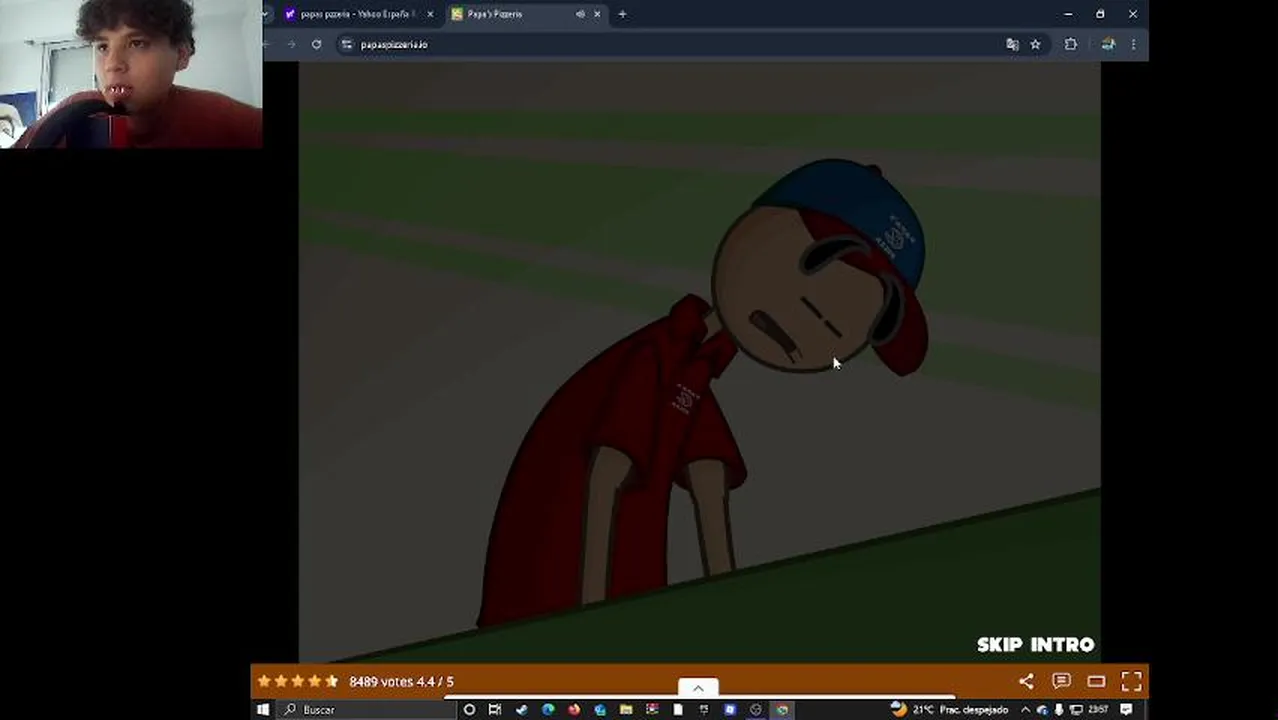Open Microsoft Edge from the taskbar
The width and height of the screenshot is (1278, 720).
[x=548, y=709]
